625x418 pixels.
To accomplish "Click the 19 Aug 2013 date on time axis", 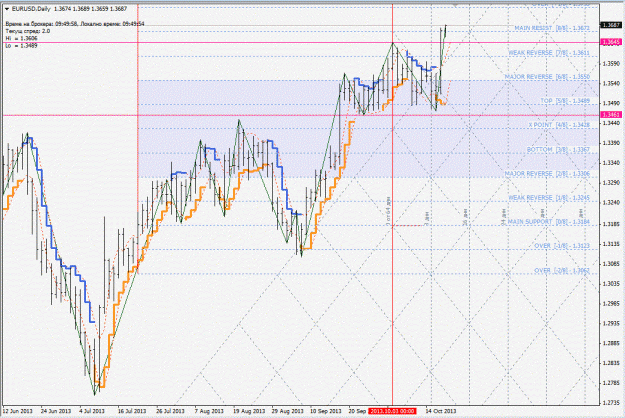I will click(249, 411).
